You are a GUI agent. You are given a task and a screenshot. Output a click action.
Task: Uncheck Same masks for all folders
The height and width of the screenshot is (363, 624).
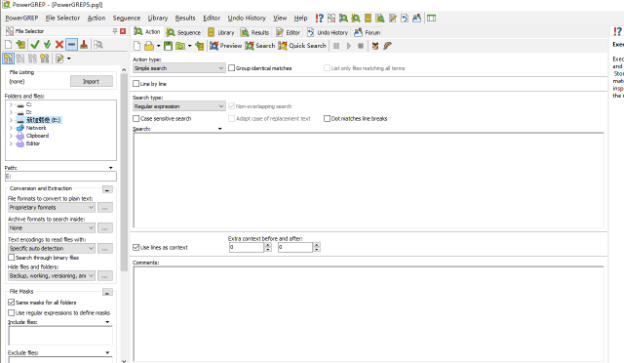[12, 302]
